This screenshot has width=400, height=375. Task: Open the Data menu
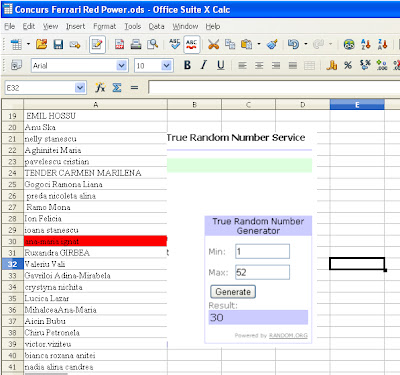click(156, 26)
